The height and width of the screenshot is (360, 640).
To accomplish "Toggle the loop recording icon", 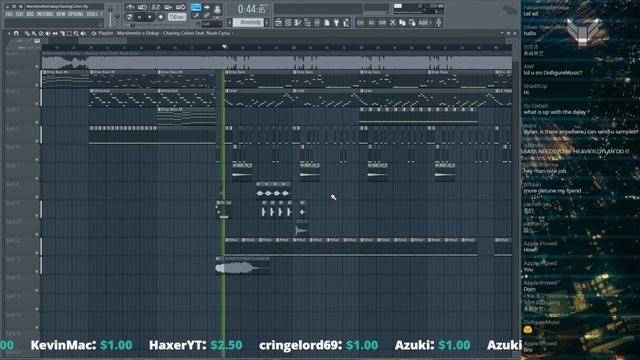I will [x=181, y=7].
